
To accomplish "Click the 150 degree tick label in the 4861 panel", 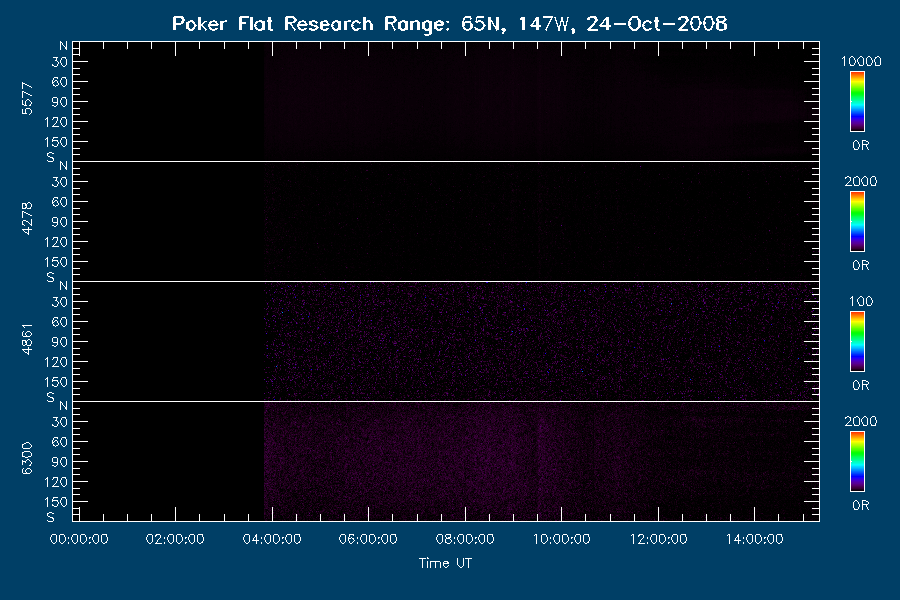I will point(56,382).
